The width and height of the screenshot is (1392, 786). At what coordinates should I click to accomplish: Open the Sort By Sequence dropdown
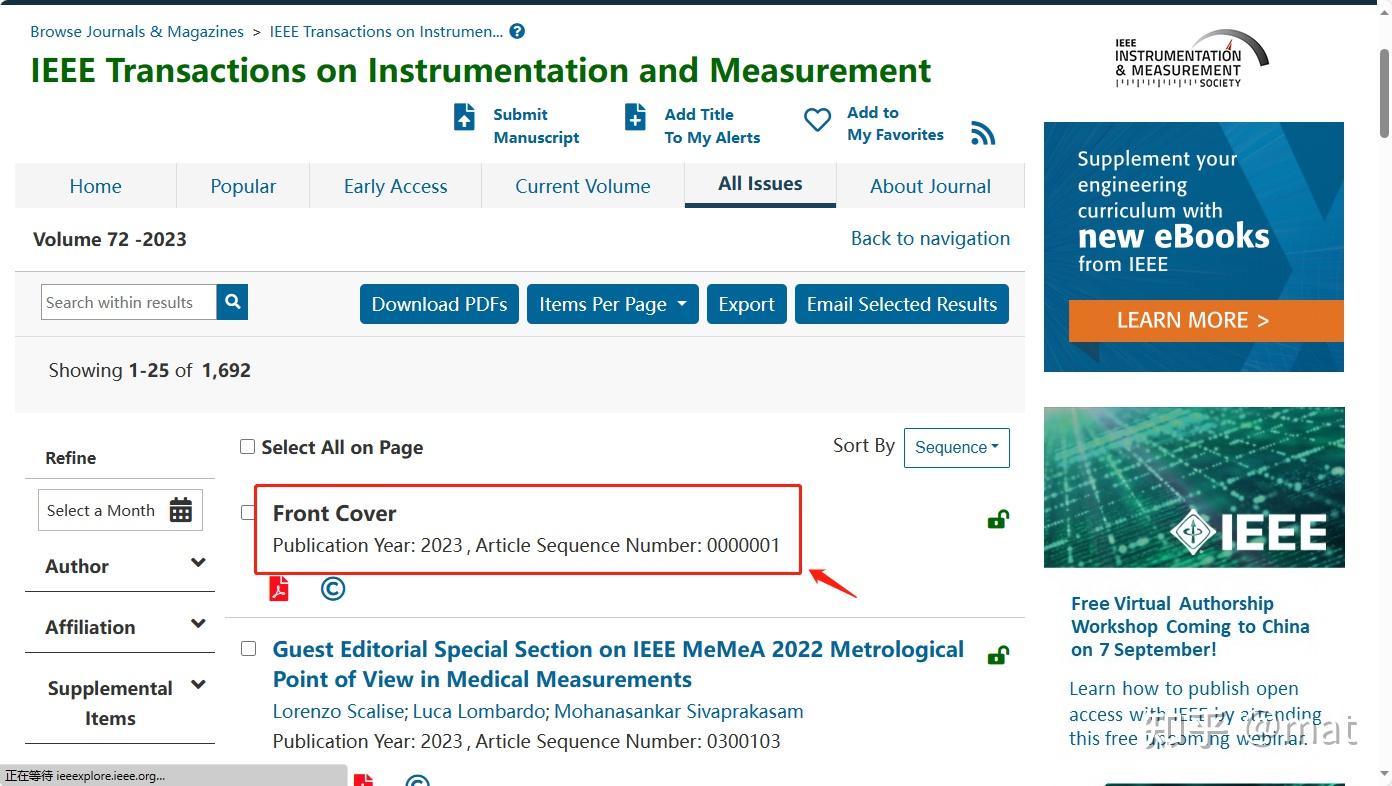[x=956, y=447]
